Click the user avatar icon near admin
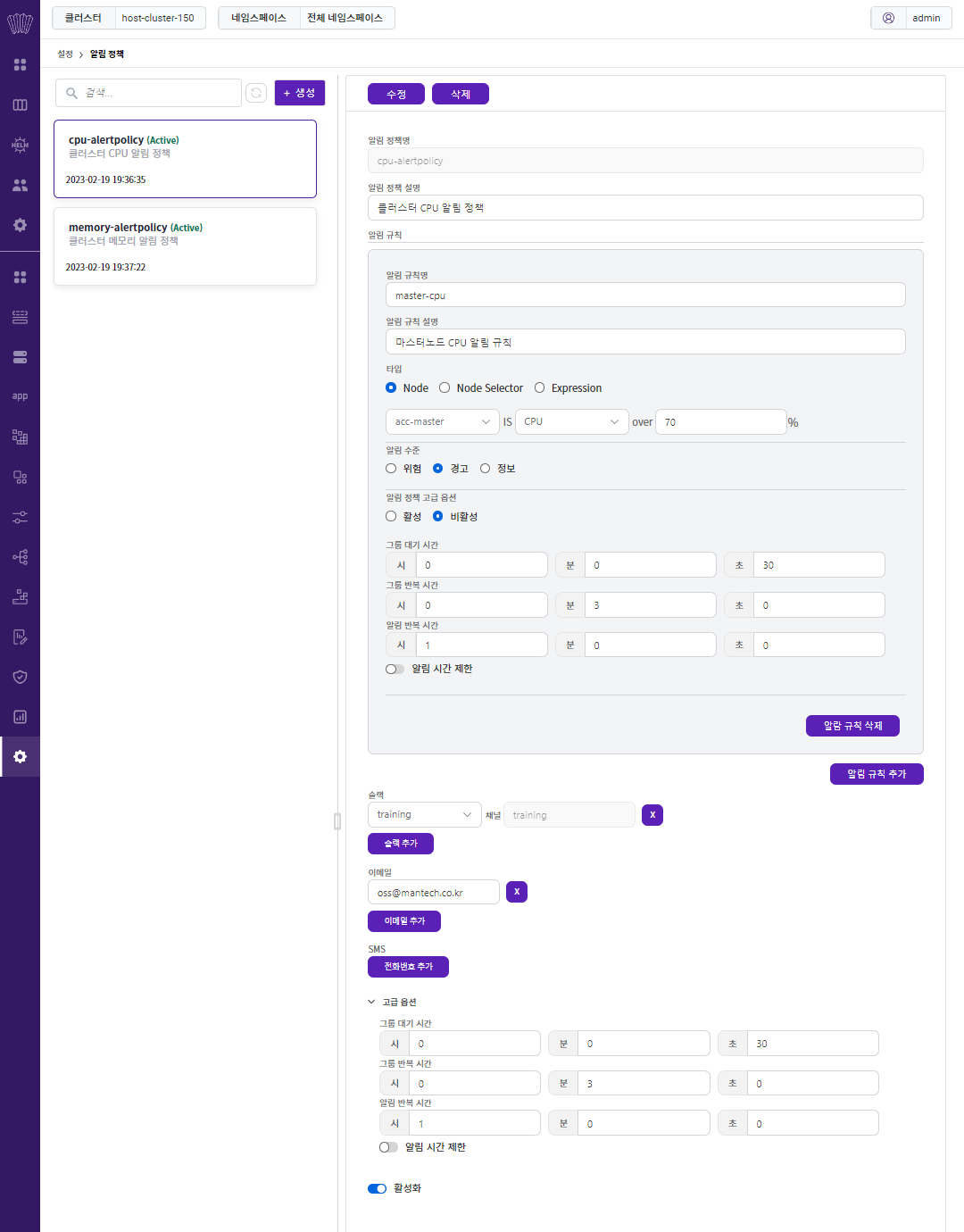964x1232 pixels. click(x=888, y=18)
